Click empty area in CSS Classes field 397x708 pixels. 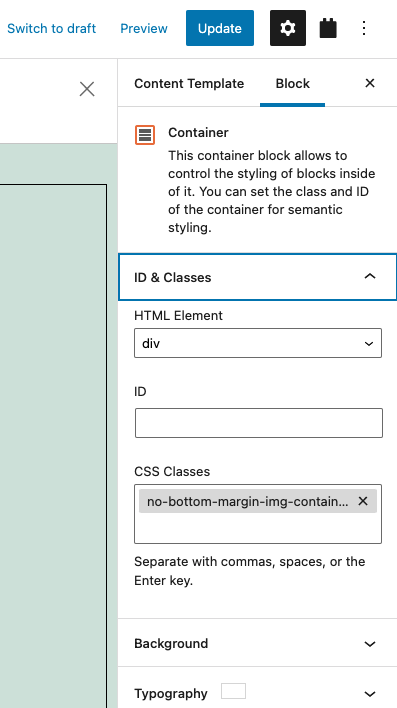[x=258, y=528]
